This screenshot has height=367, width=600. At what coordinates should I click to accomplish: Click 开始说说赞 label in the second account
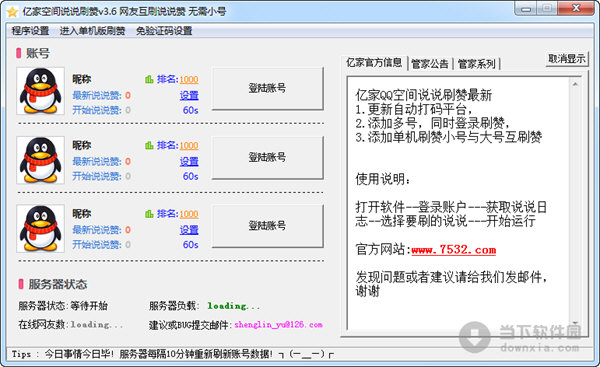(x=97, y=176)
